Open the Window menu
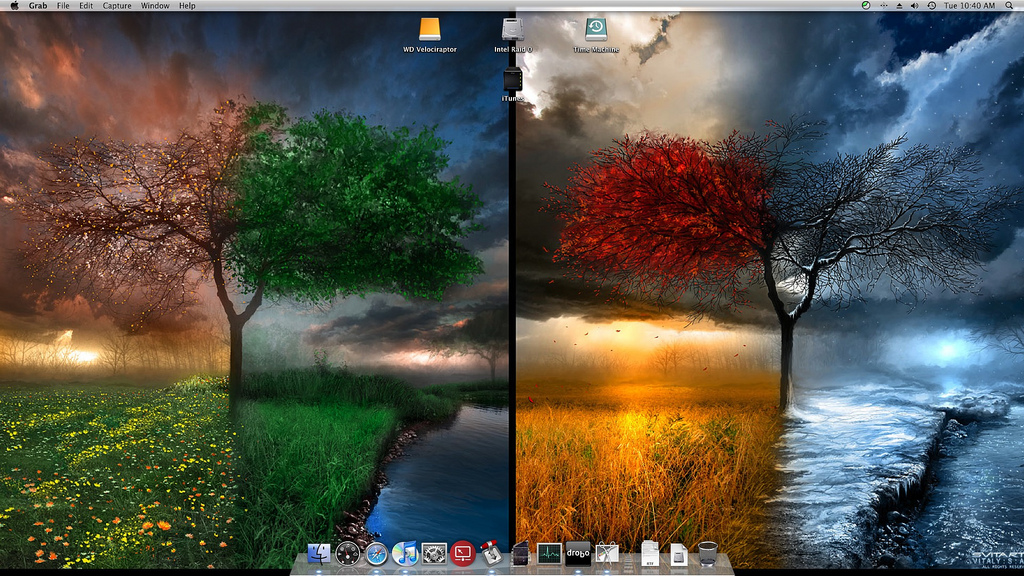The height and width of the screenshot is (576, 1024). 155,5
